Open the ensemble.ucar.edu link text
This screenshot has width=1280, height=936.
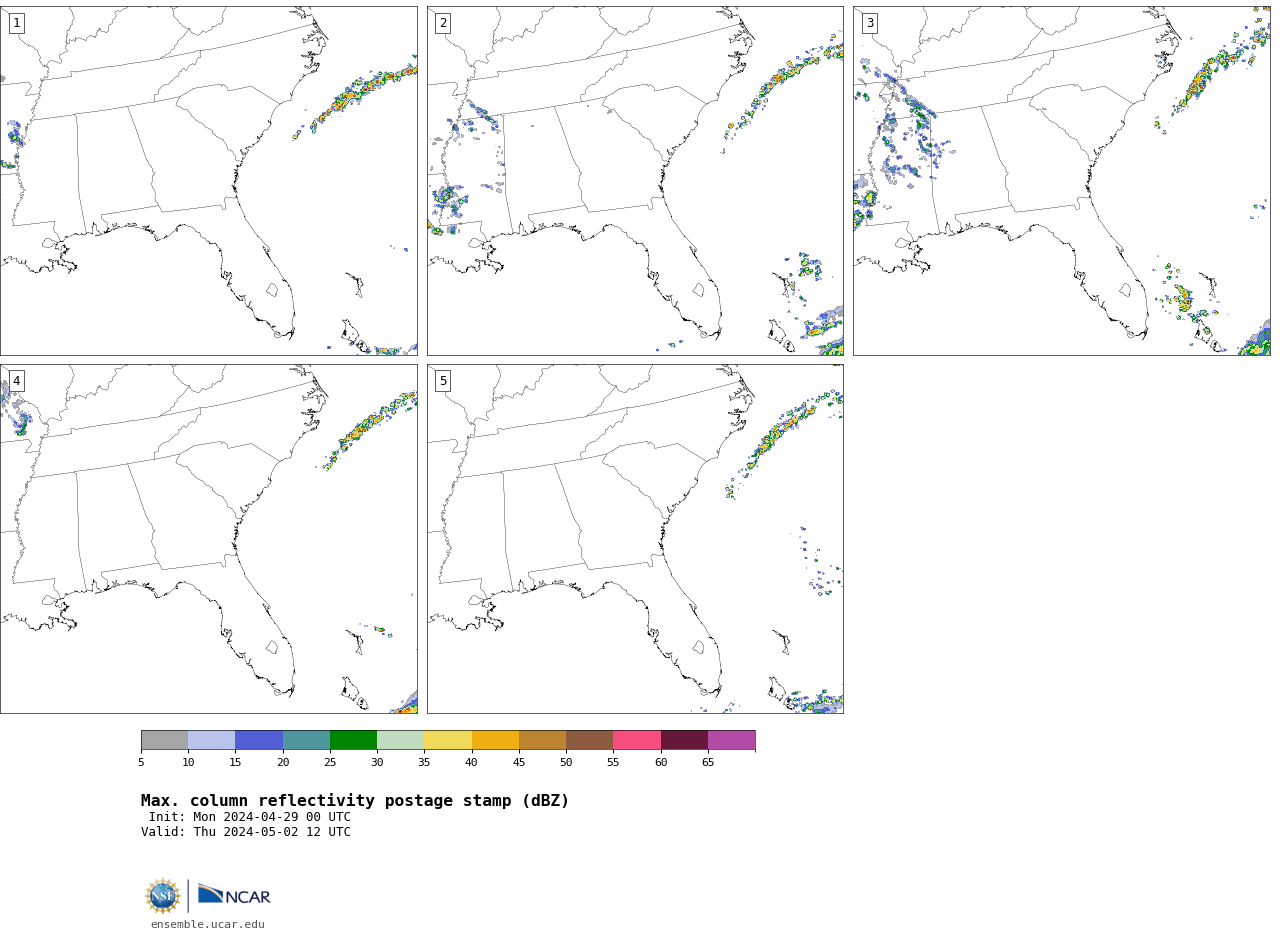208,925
